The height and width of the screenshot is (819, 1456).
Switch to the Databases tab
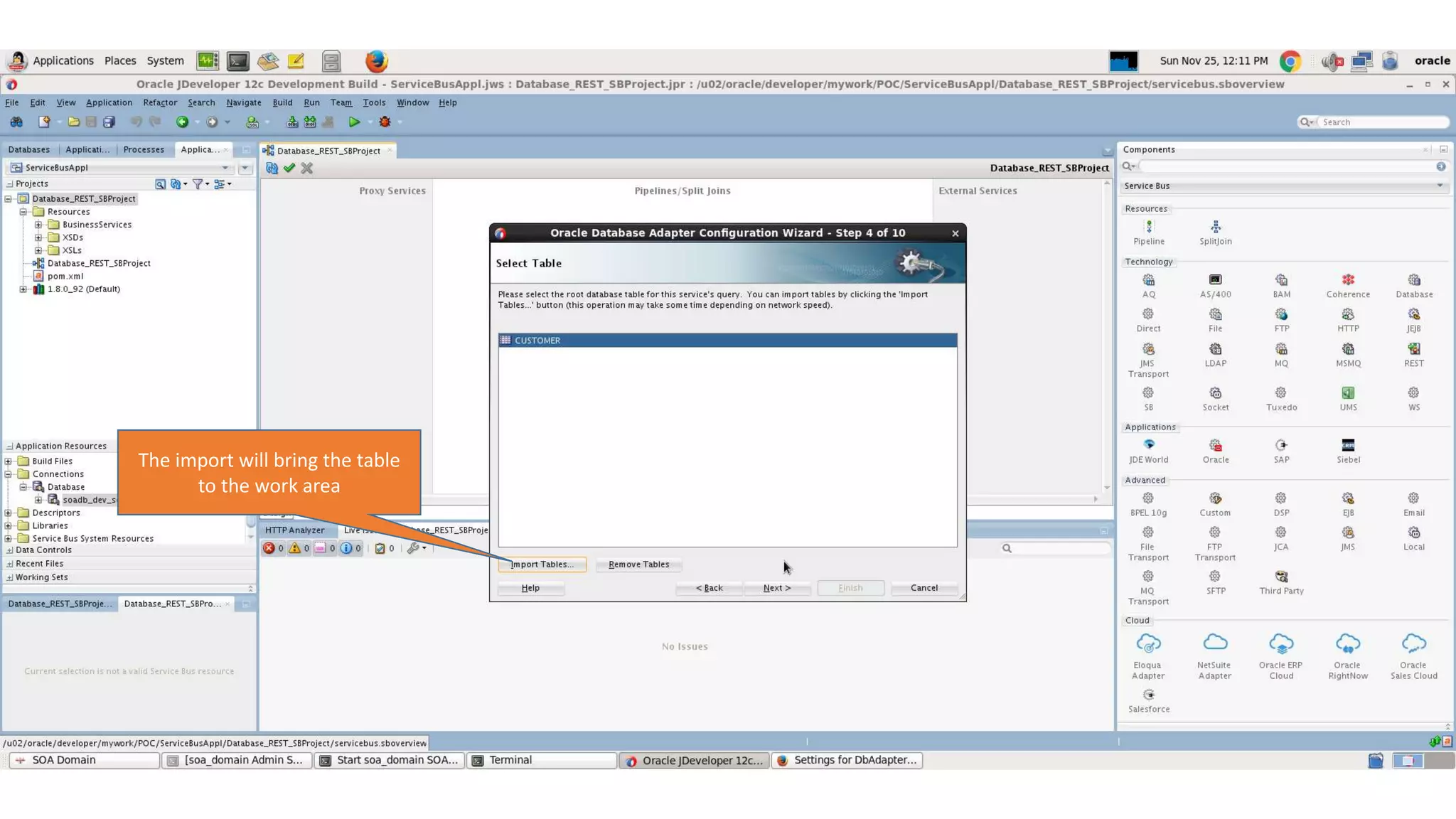(29, 150)
